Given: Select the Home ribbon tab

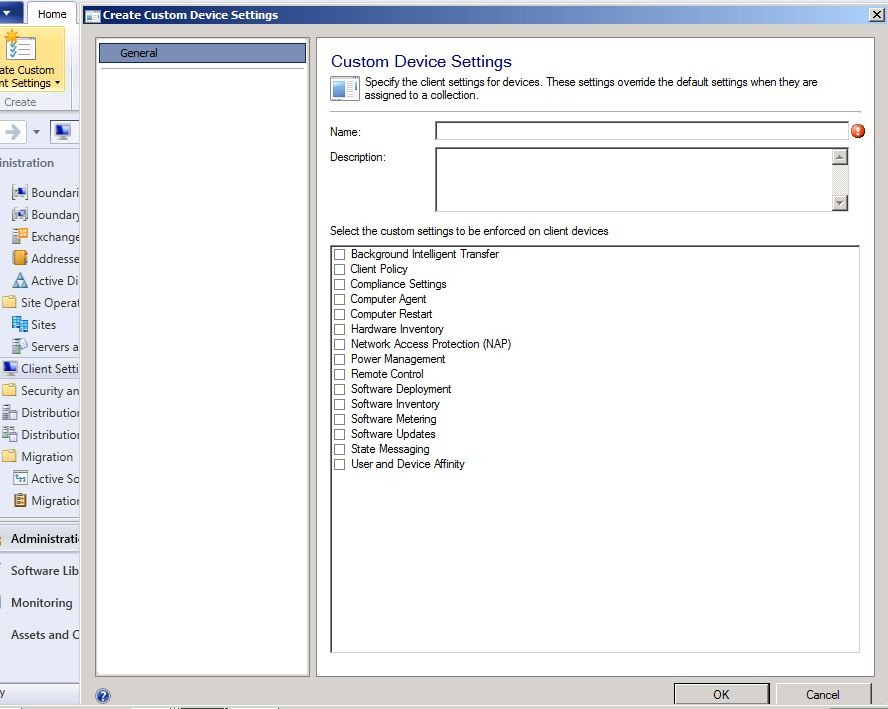Looking at the screenshot, I should pyautogui.click(x=52, y=14).
